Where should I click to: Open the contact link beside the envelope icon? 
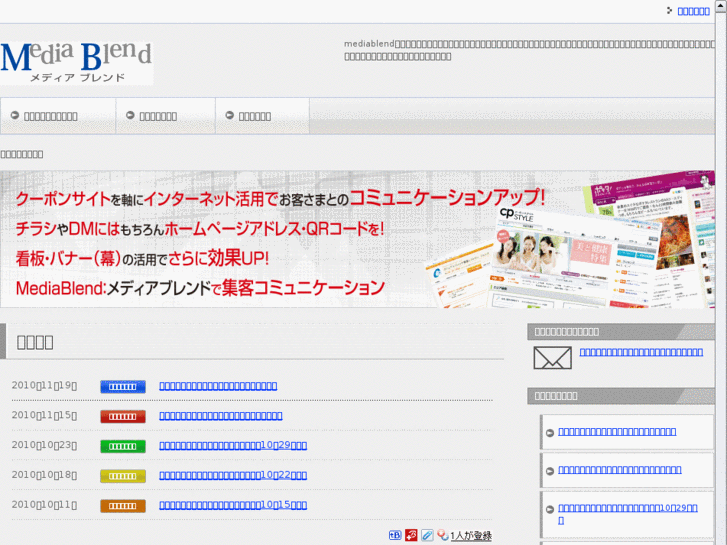coord(641,352)
